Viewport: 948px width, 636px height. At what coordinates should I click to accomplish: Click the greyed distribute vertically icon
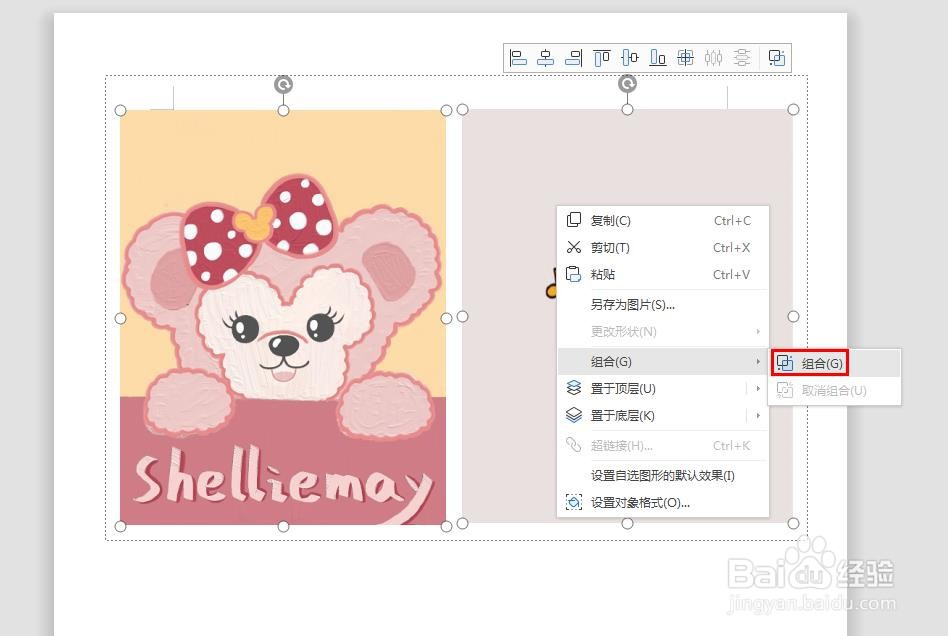coord(742,58)
